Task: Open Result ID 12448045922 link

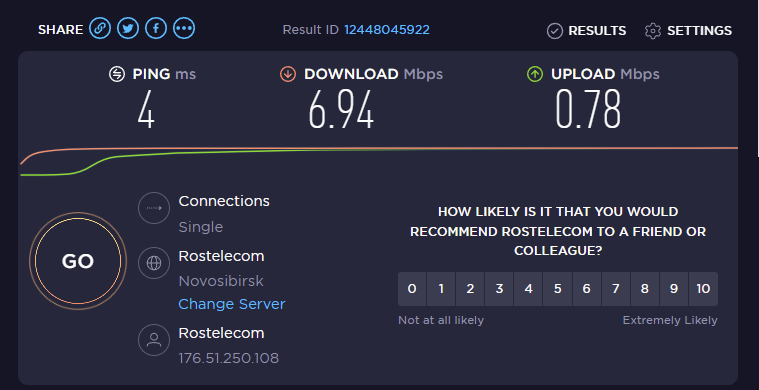Action: click(x=387, y=30)
